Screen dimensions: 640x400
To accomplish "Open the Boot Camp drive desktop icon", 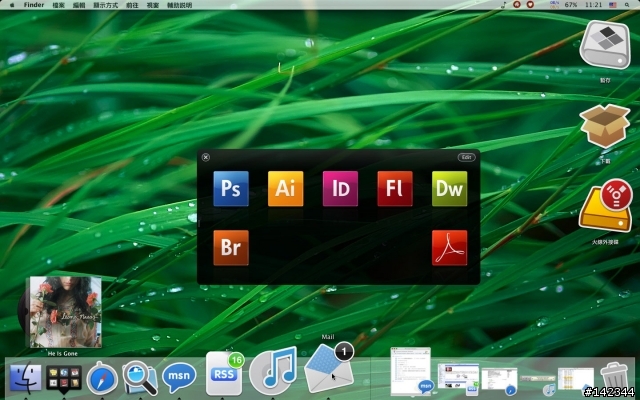I will pos(605,45).
